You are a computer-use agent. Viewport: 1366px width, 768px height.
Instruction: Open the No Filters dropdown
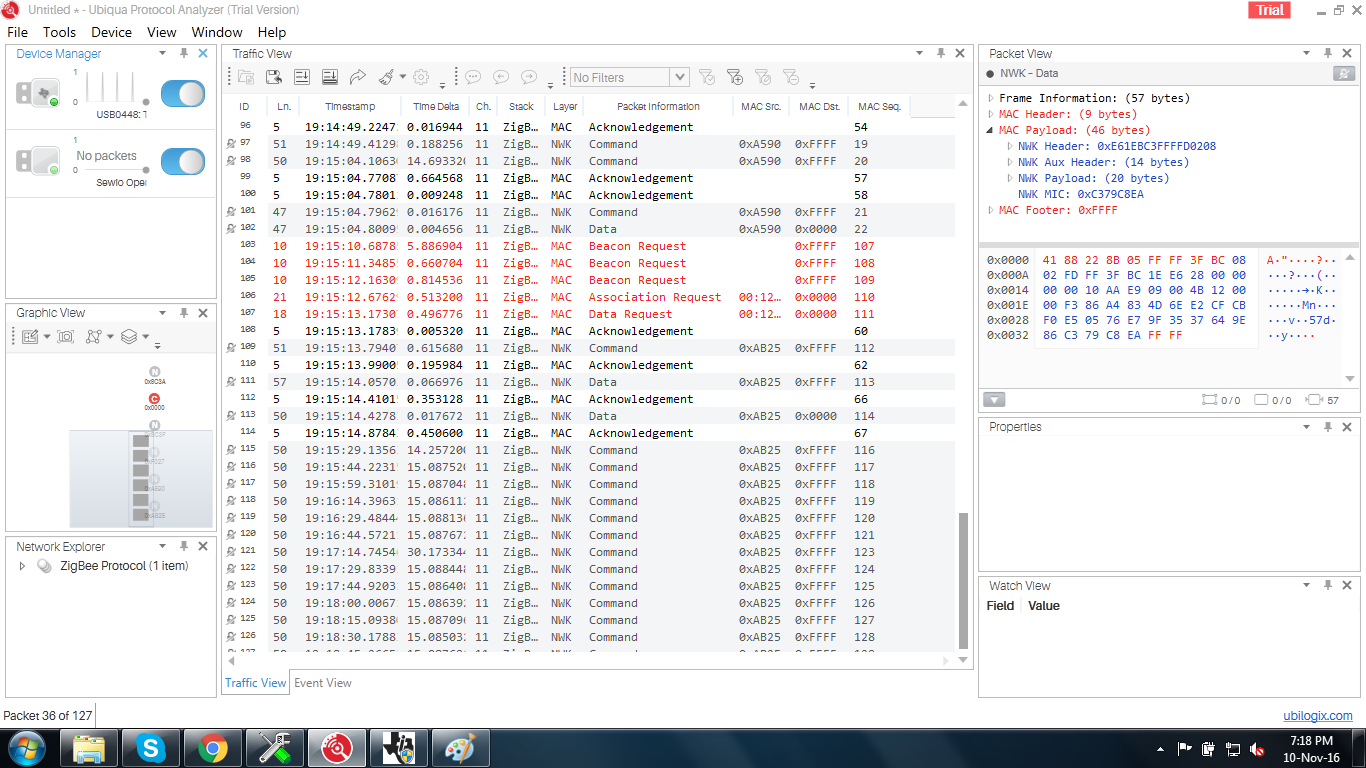coord(679,77)
